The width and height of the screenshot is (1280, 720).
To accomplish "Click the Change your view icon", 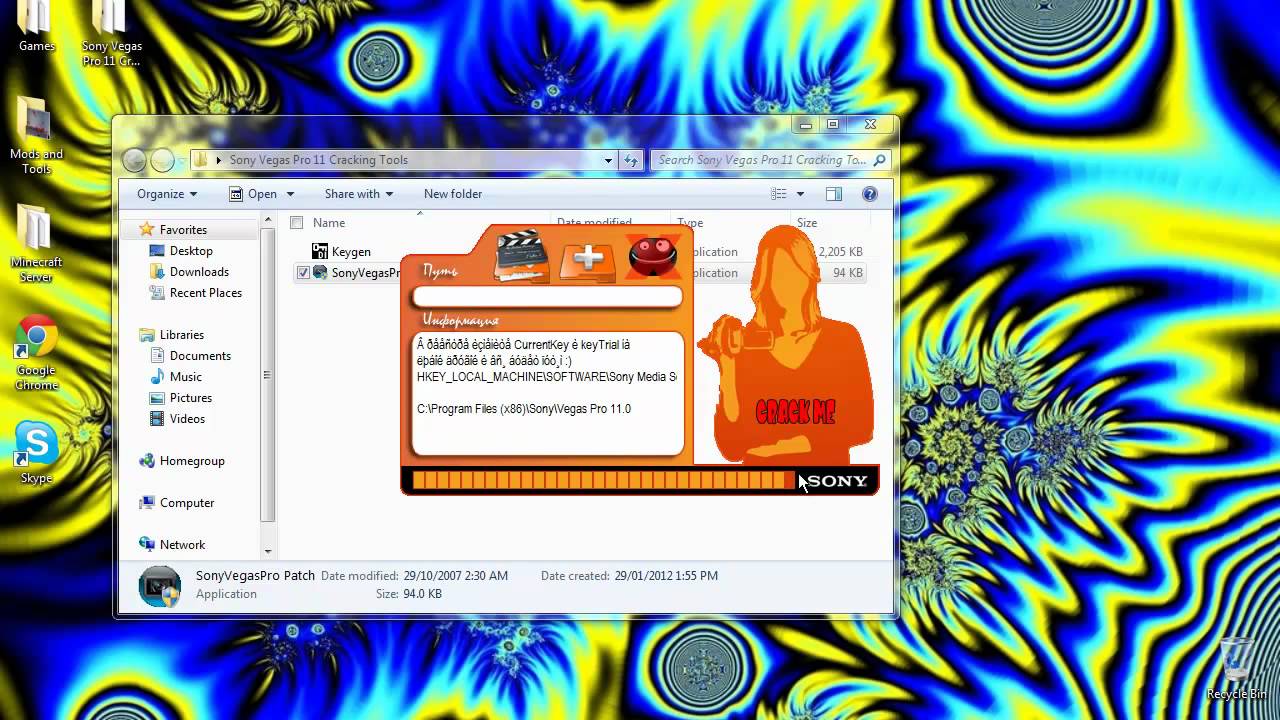I will pos(778,194).
